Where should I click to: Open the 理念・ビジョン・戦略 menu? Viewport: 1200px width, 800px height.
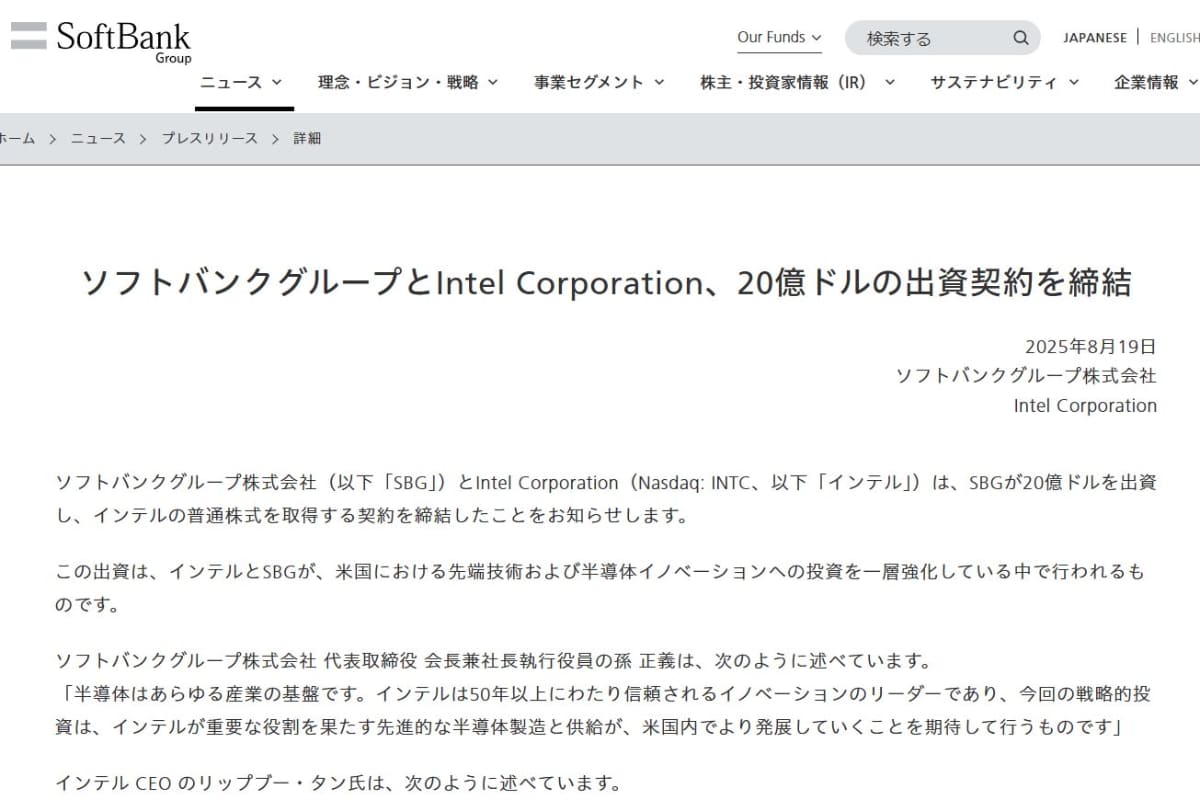click(x=408, y=82)
